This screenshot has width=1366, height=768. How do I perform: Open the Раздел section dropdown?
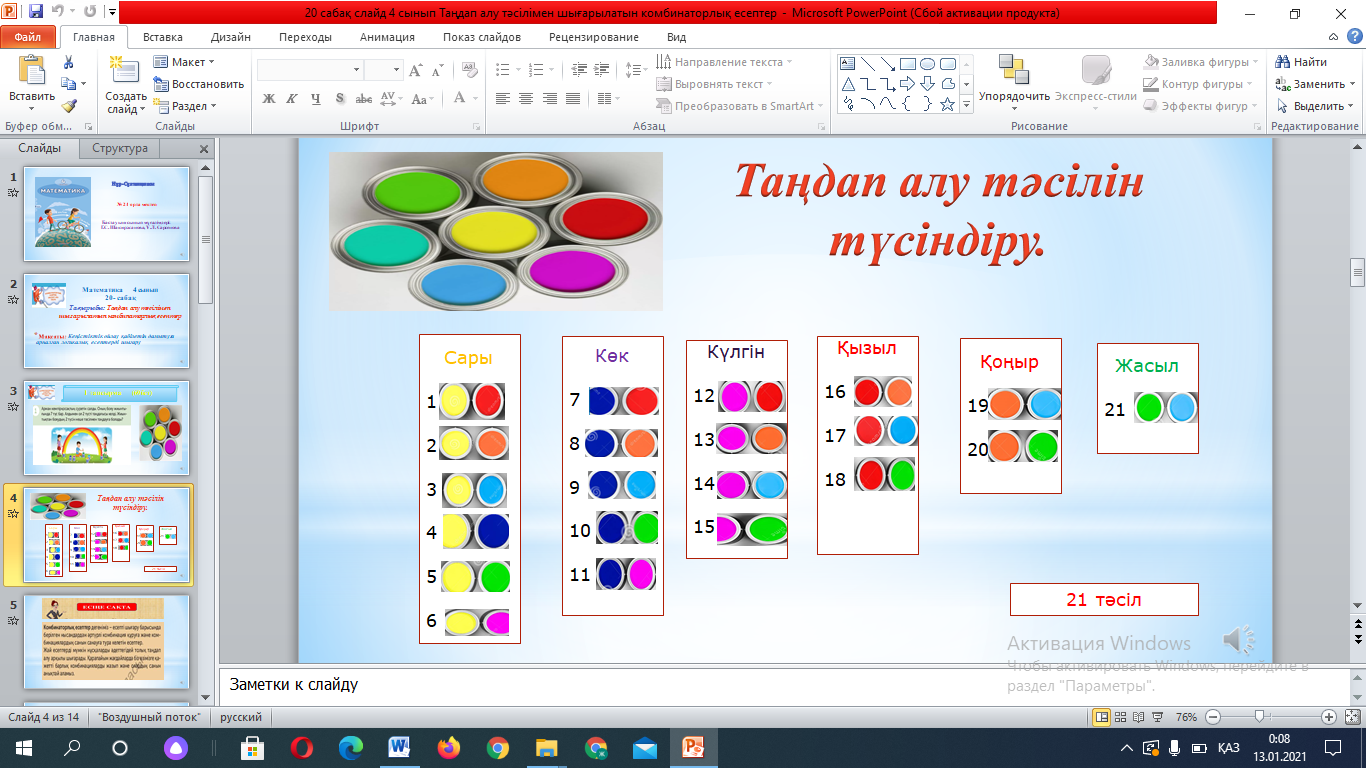coord(186,106)
